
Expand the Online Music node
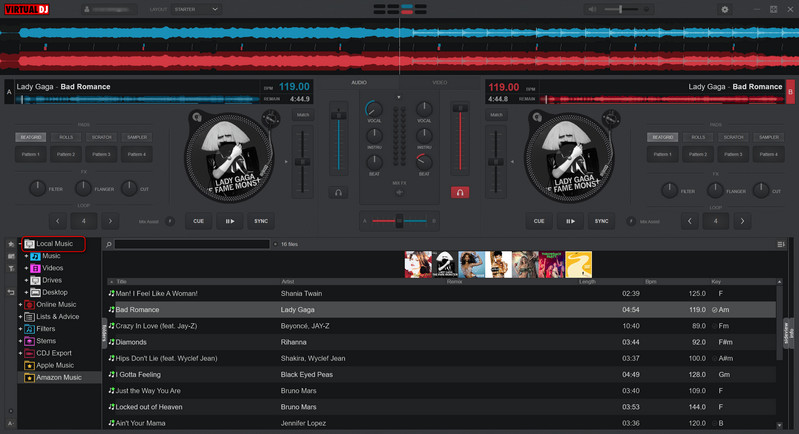20,305
